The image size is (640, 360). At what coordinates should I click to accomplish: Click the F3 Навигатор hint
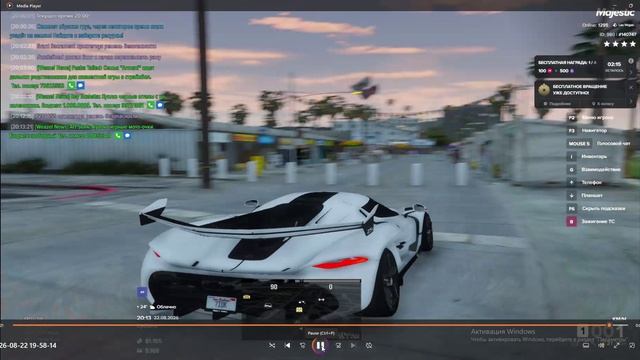pyautogui.click(x=587, y=131)
